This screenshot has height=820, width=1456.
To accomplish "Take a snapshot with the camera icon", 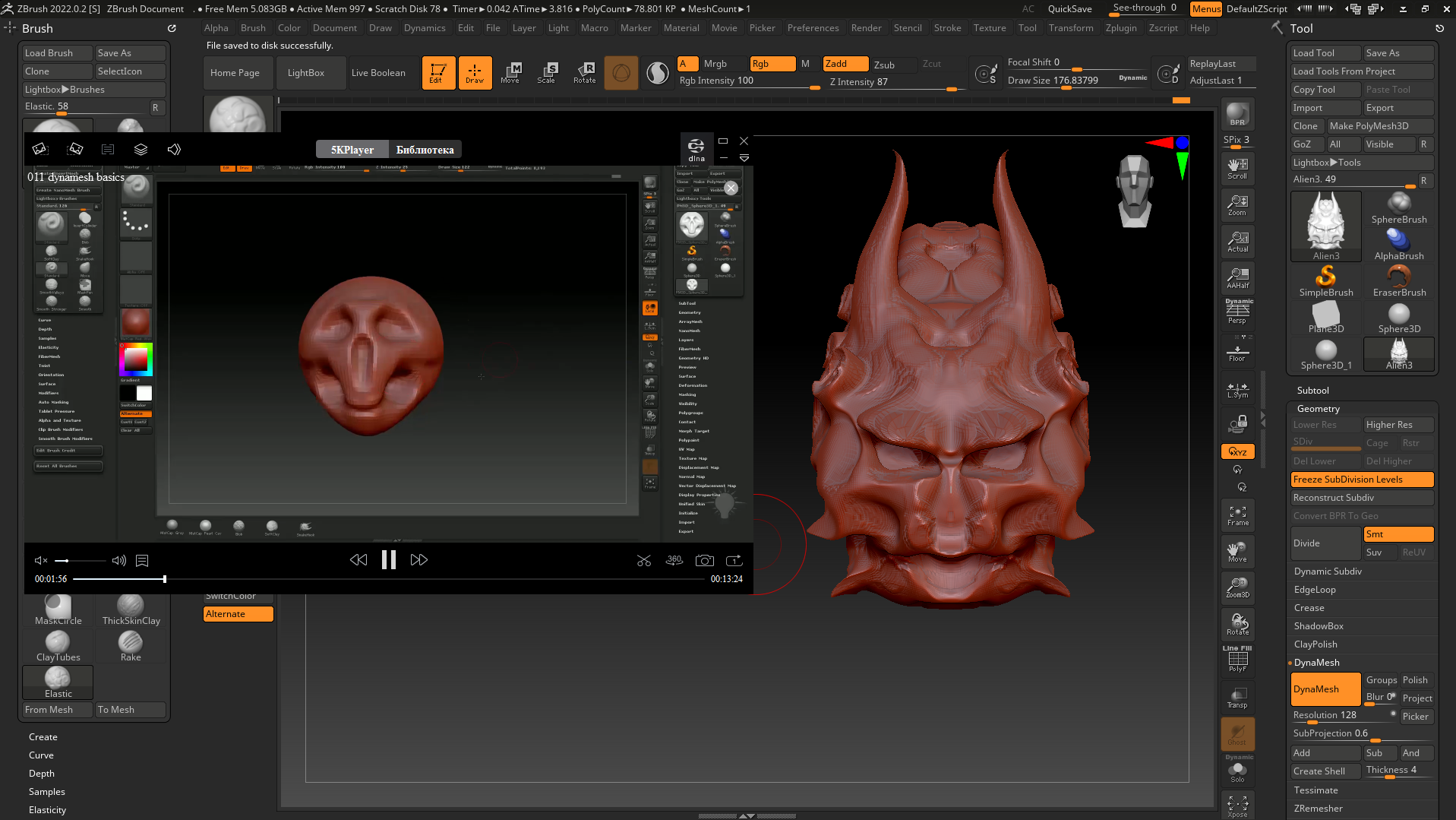I will tap(704, 560).
